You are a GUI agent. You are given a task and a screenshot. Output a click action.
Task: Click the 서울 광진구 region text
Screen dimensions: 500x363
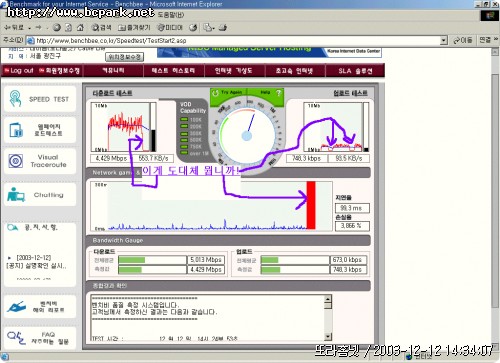tap(45, 56)
